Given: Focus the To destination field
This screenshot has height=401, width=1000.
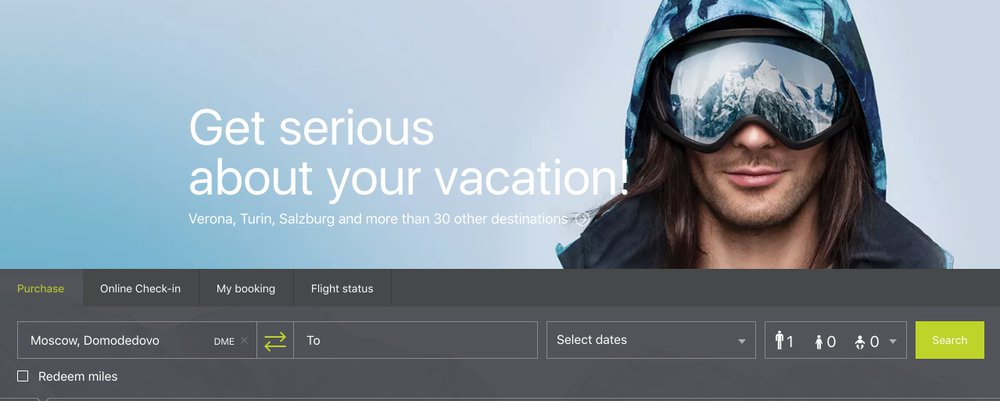Looking at the screenshot, I should pos(415,340).
